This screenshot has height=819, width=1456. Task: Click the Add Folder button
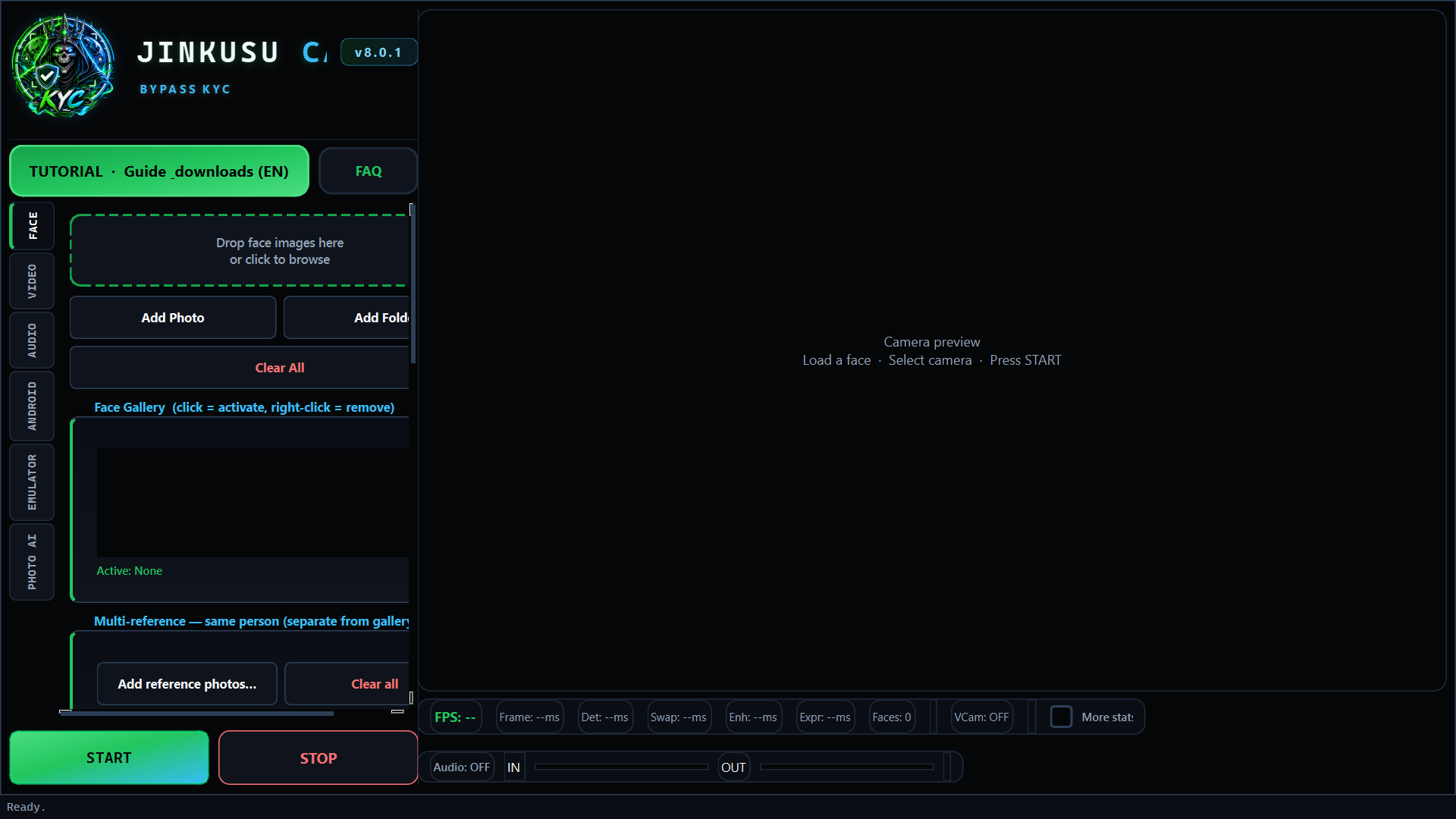pos(347,318)
